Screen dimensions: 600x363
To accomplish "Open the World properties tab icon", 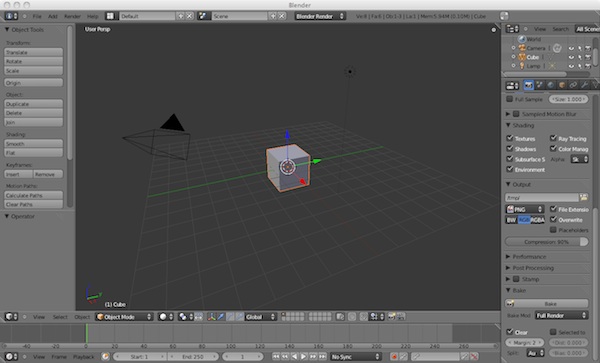I will [551, 85].
